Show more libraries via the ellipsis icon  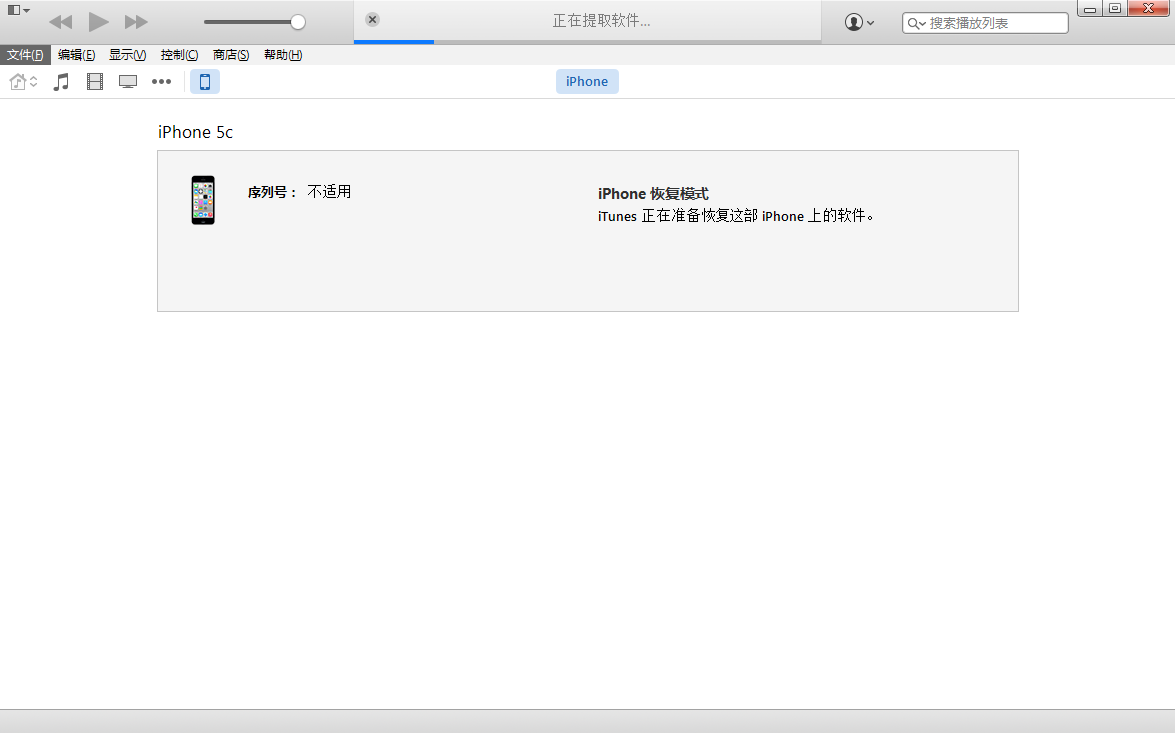point(161,82)
